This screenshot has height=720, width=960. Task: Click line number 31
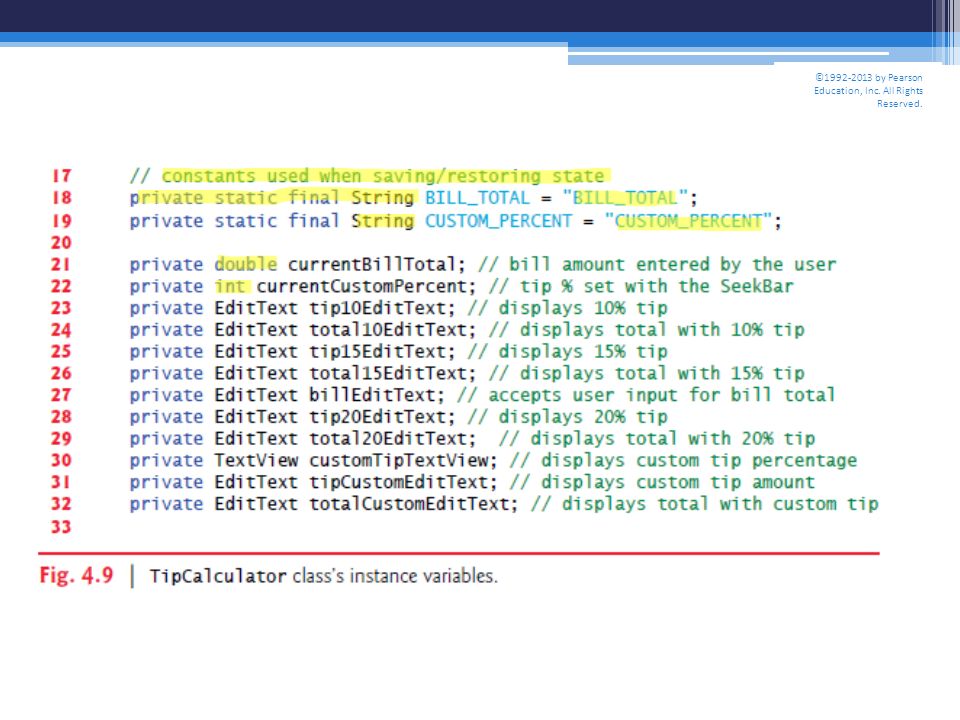pos(61,482)
